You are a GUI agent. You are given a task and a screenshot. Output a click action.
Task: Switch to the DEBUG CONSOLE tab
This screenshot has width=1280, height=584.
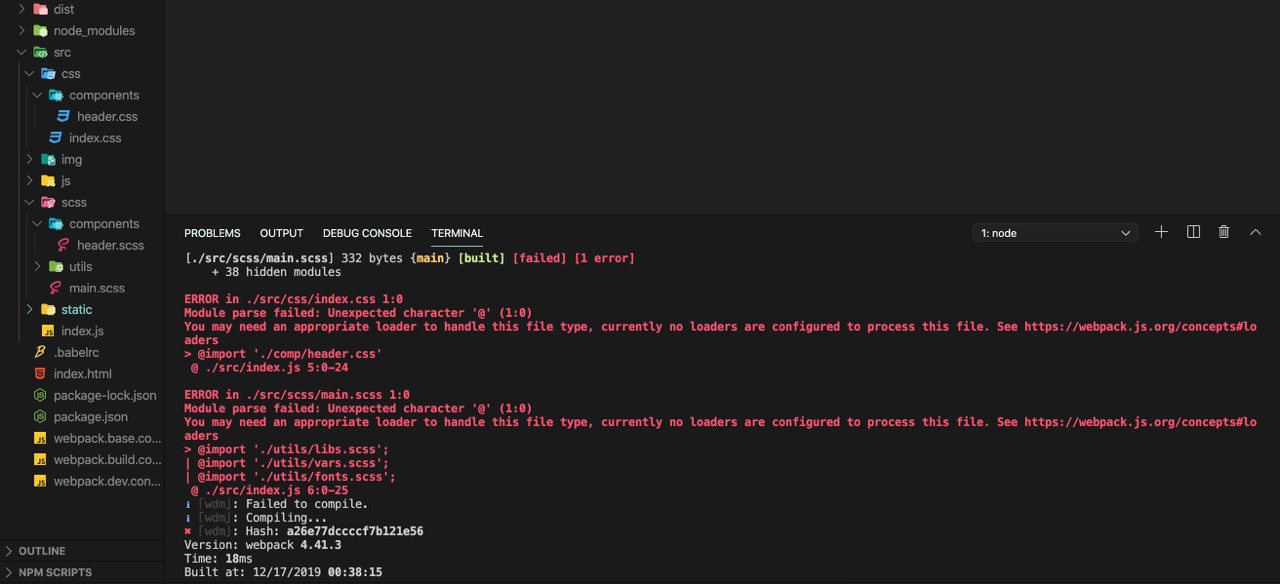click(x=367, y=233)
